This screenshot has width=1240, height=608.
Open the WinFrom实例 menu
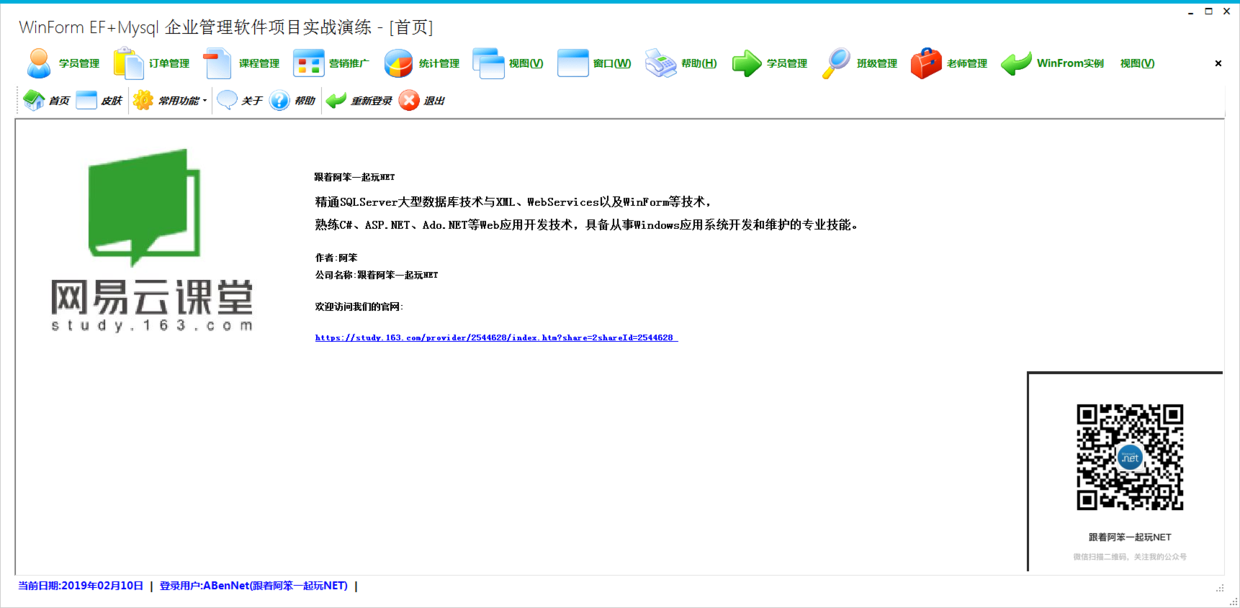[1053, 63]
